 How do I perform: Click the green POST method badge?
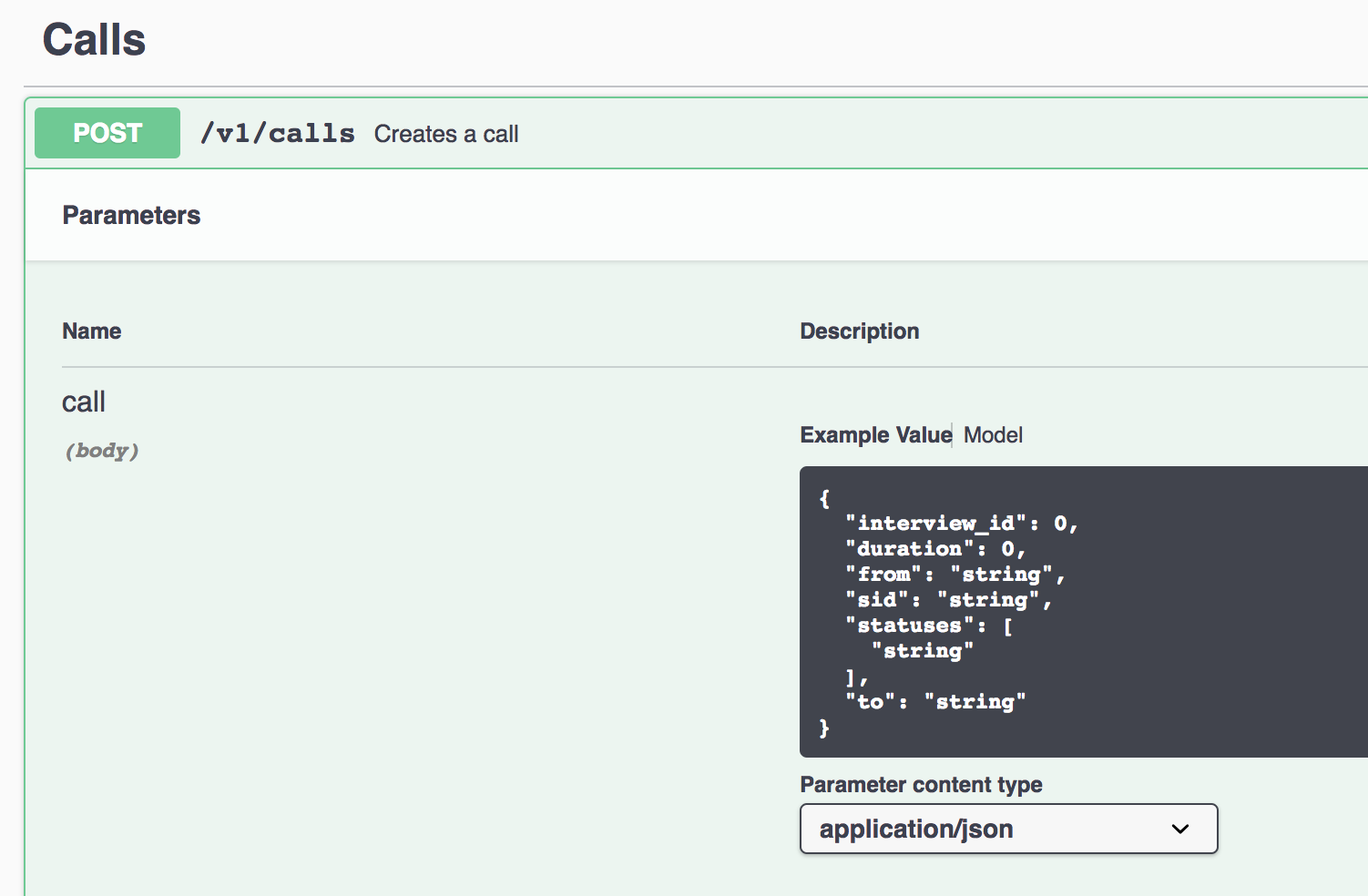click(107, 133)
